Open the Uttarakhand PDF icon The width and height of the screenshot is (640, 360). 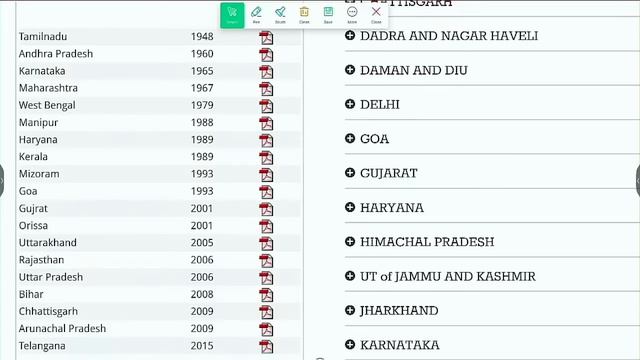click(x=266, y=244)
